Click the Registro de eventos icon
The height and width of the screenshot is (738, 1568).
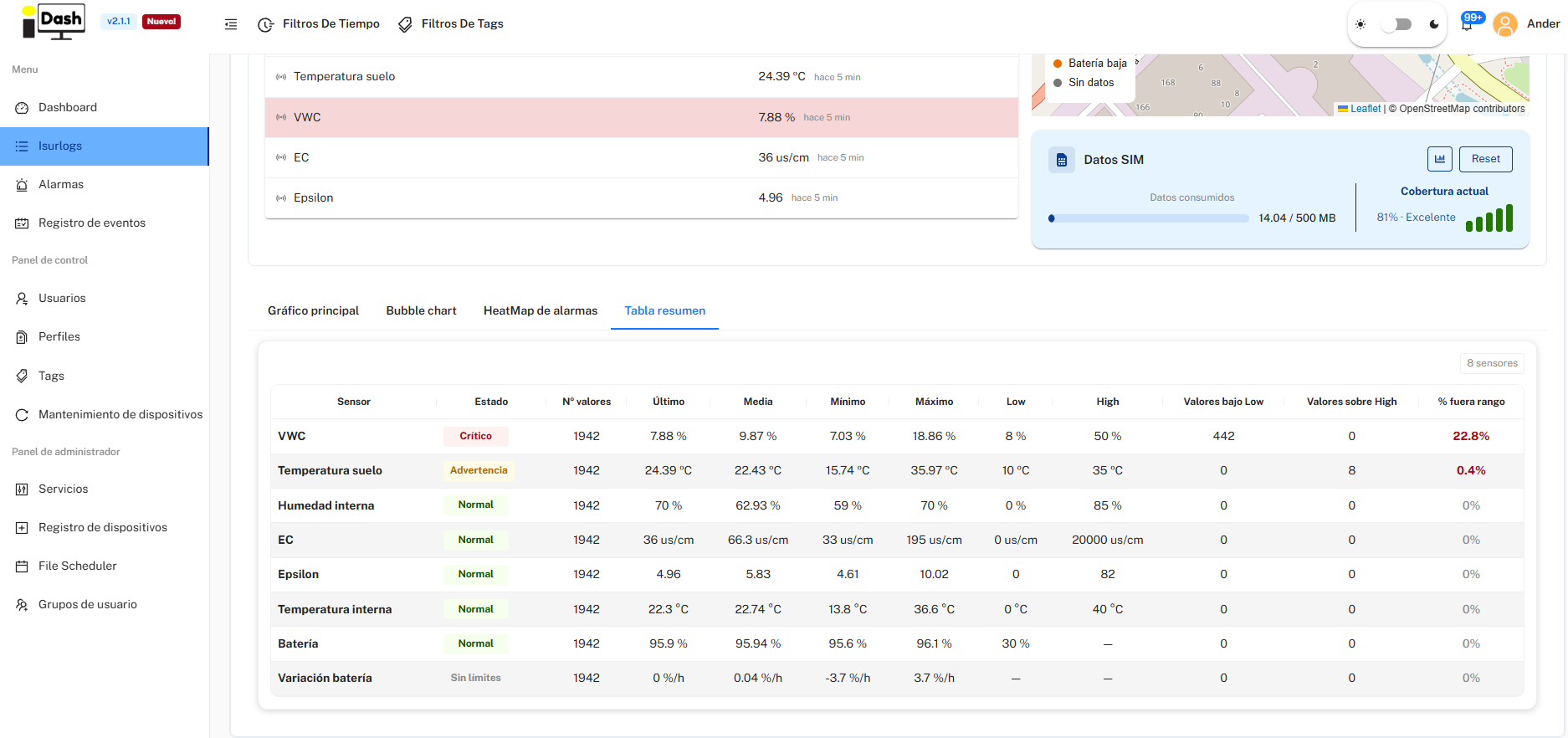22,223
